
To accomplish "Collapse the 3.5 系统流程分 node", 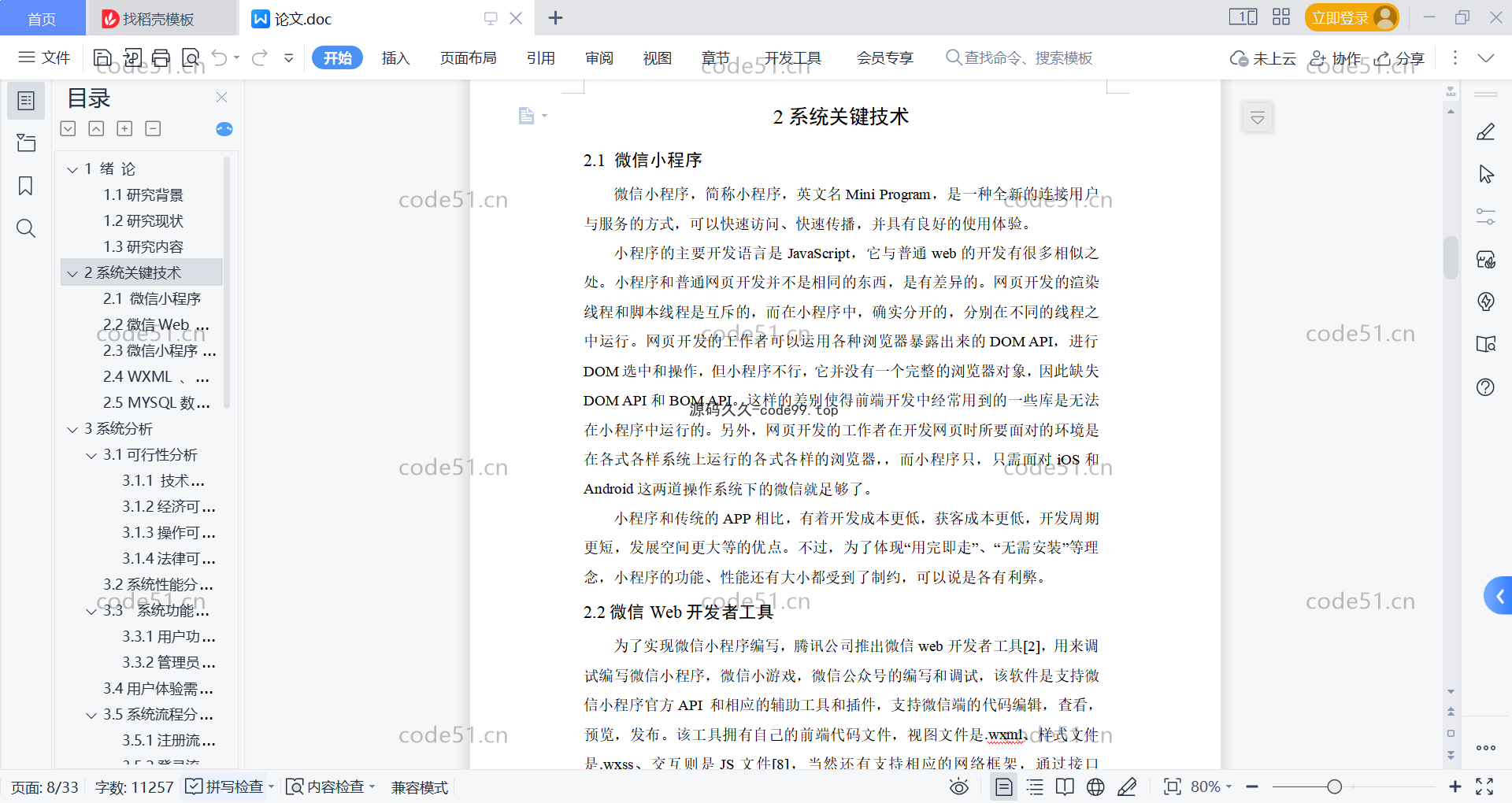I will pos(91,715).
